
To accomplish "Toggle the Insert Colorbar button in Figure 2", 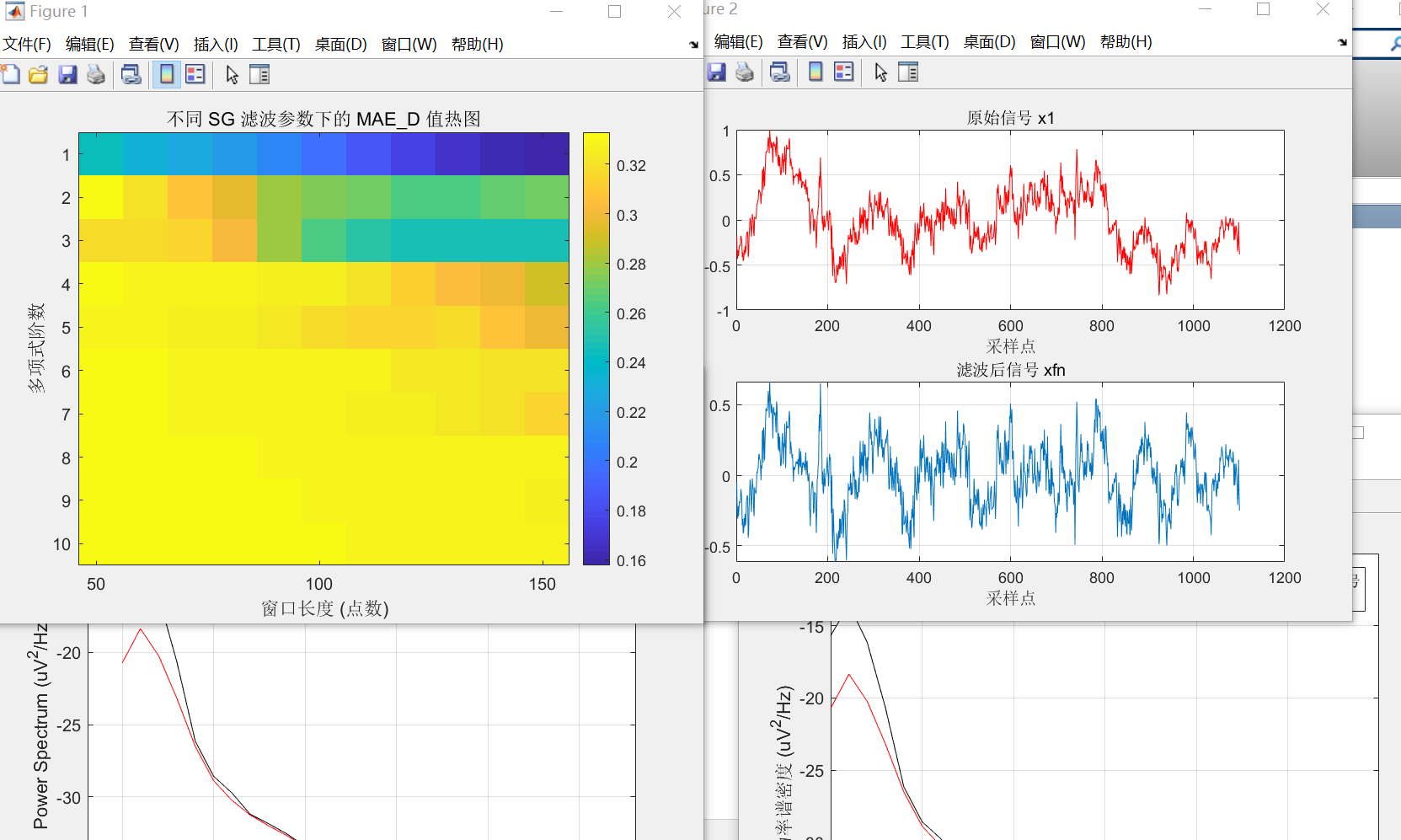I will (815, 72).
